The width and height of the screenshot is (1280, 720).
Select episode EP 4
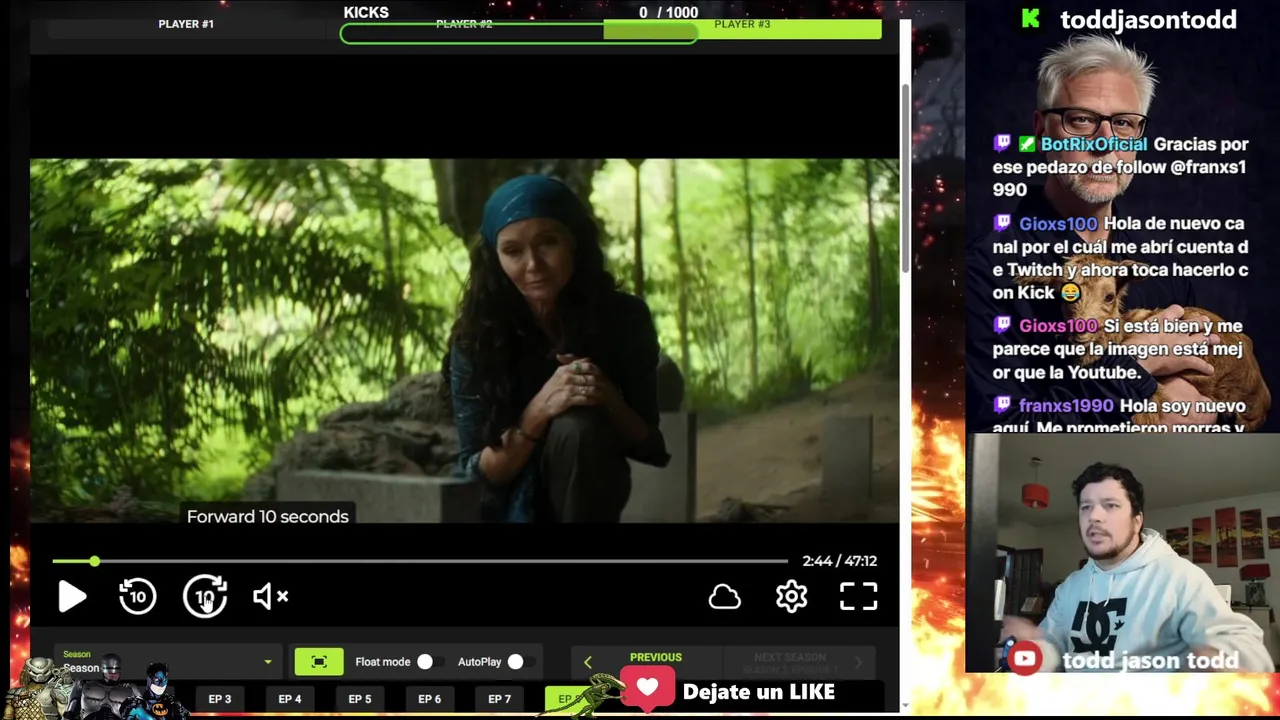tap(290, 699)
